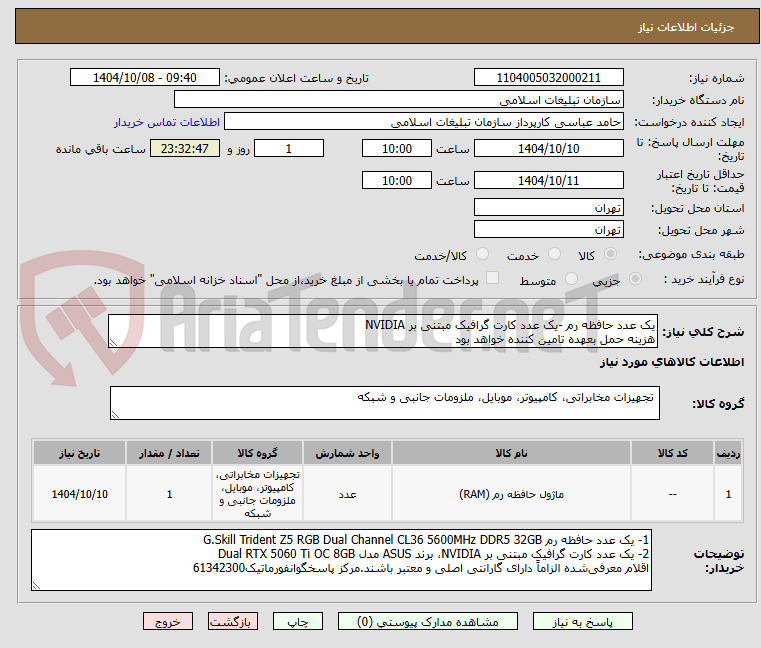
Task: Select the خدمت radio button
Action: (x=554, y=254)
